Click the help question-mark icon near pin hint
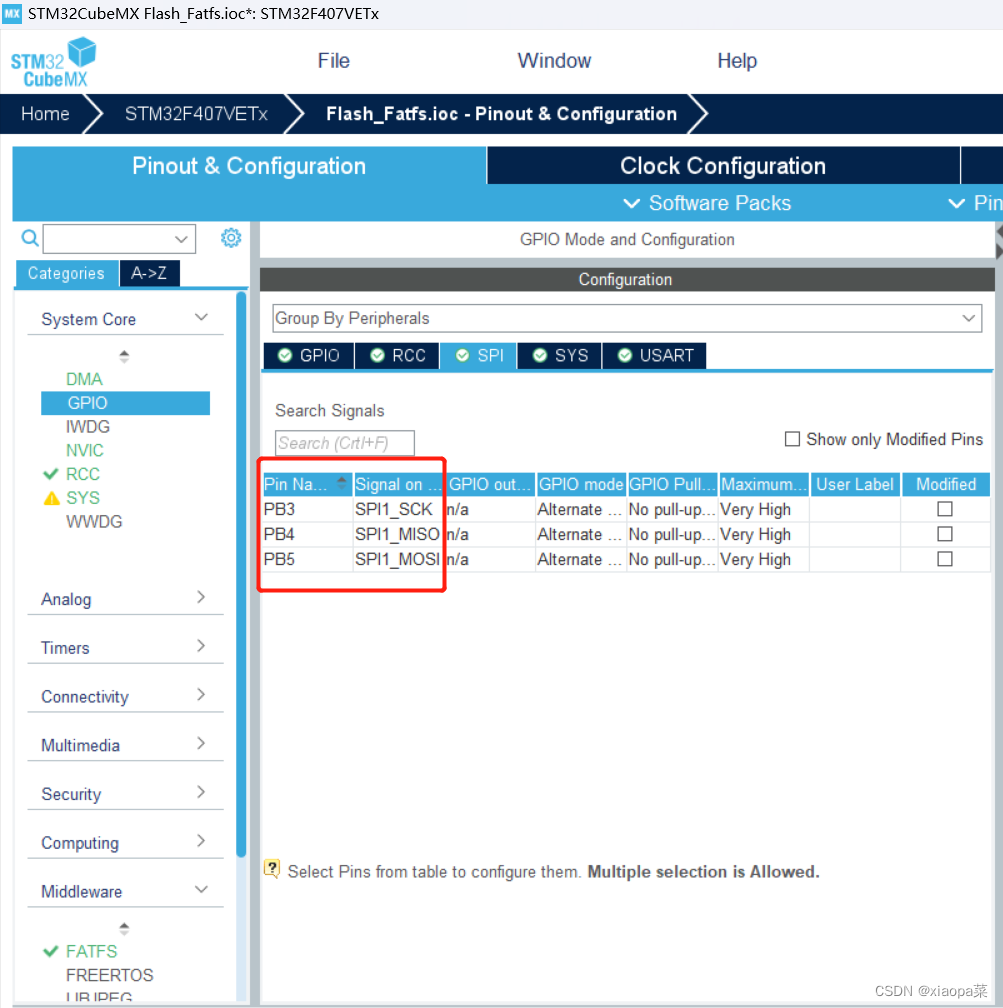The height and width of the screenshot is (1008, 1003). click(x=272, y=869)
